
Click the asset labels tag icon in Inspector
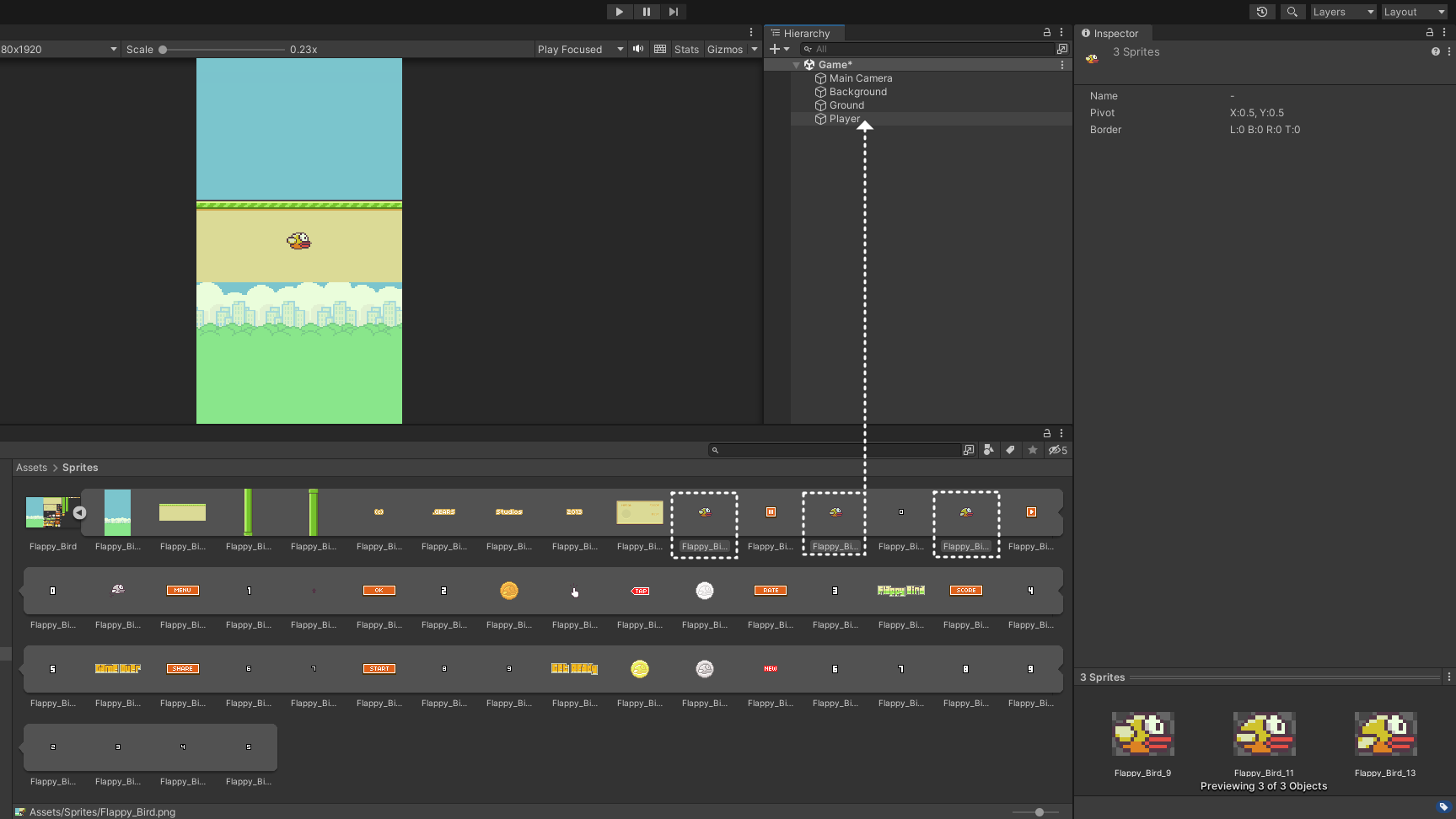pyautogui.click(x=1443, y=806)
